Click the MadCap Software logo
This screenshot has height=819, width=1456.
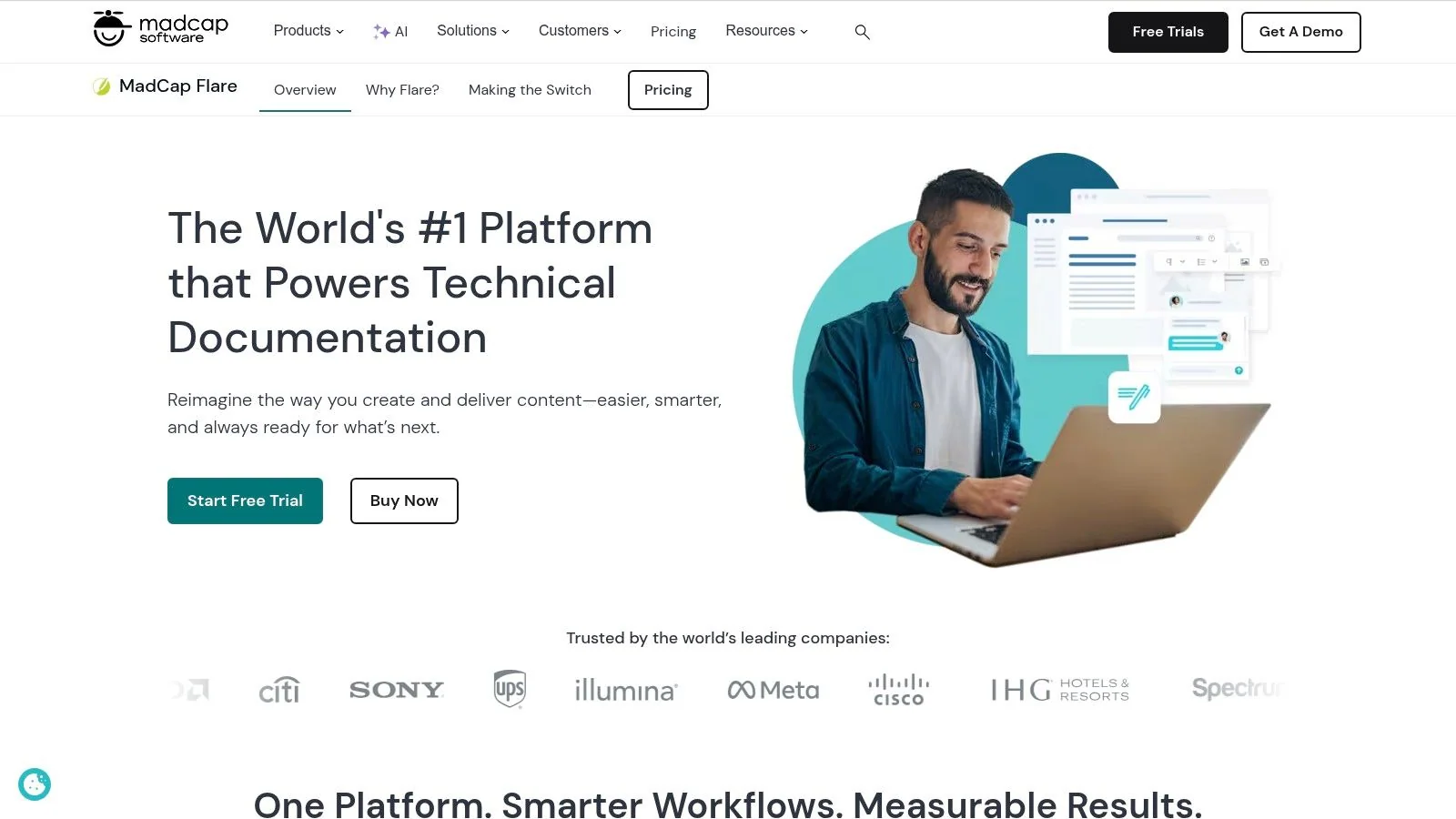161,28
